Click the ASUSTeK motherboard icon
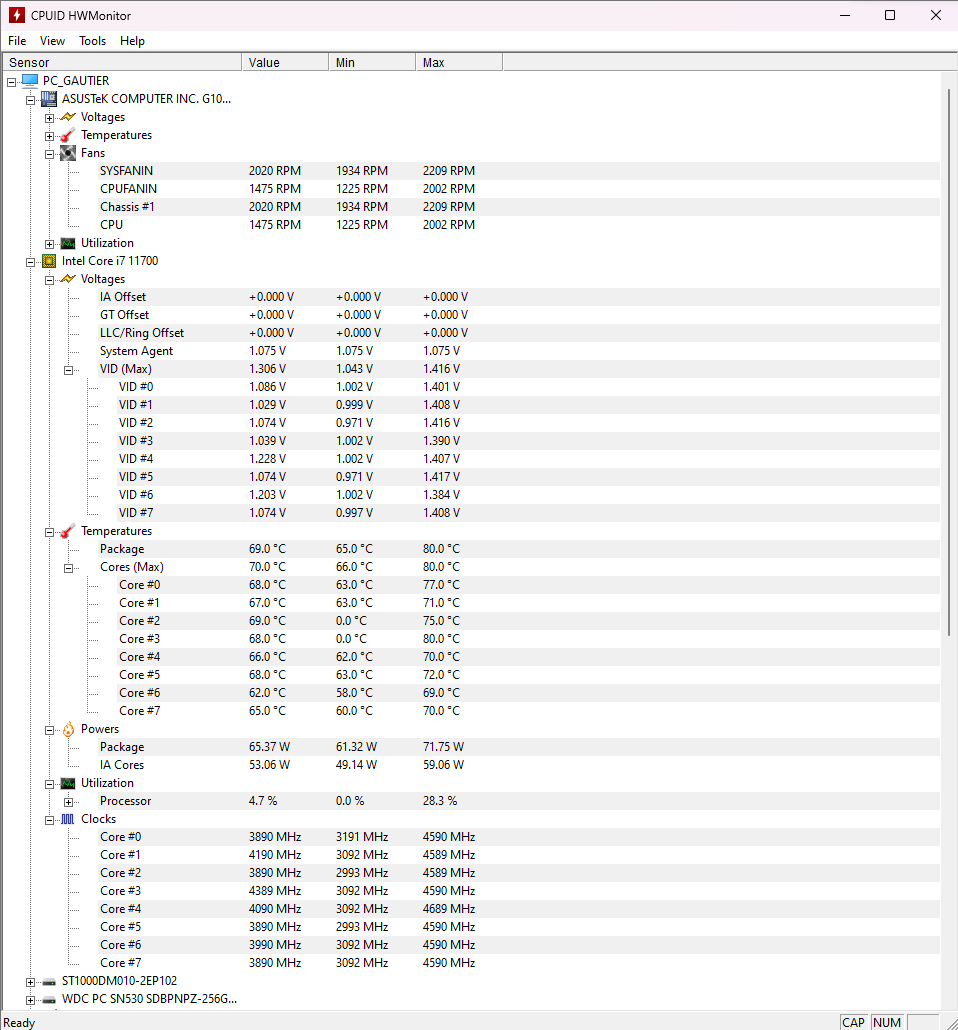Viewport: 958px width, 1030px height. tap(49, 99)
